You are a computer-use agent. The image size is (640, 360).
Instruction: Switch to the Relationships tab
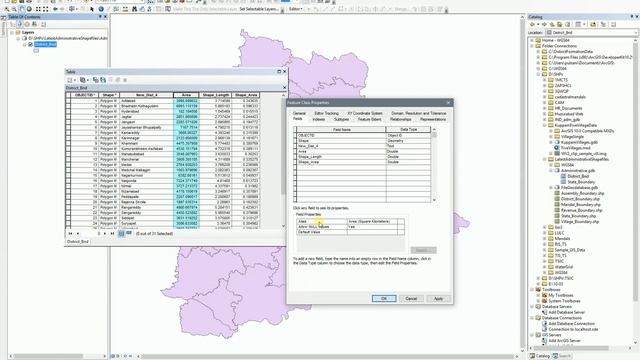[x=400, y=119]
